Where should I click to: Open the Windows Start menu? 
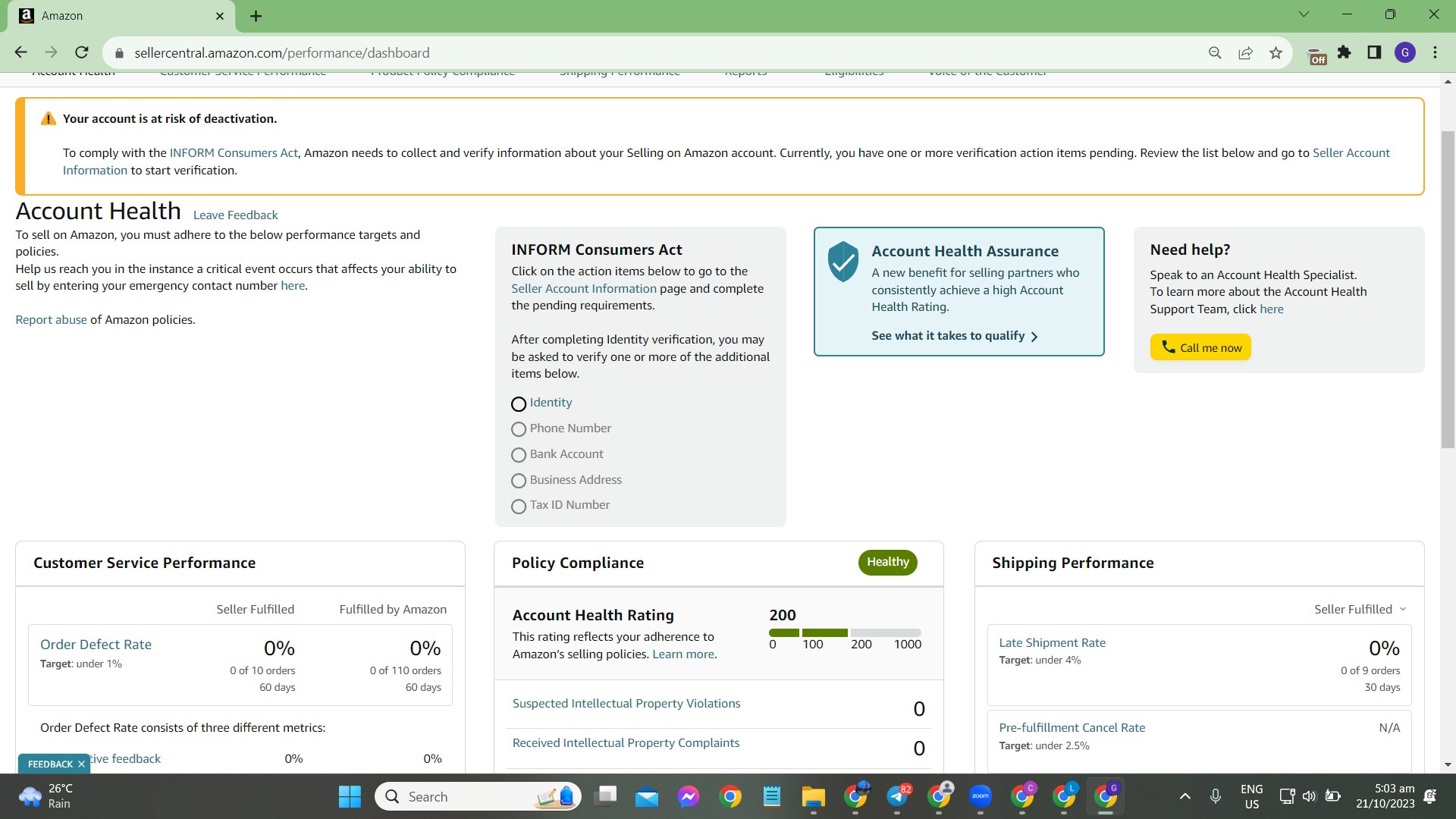tap(350, 796)
